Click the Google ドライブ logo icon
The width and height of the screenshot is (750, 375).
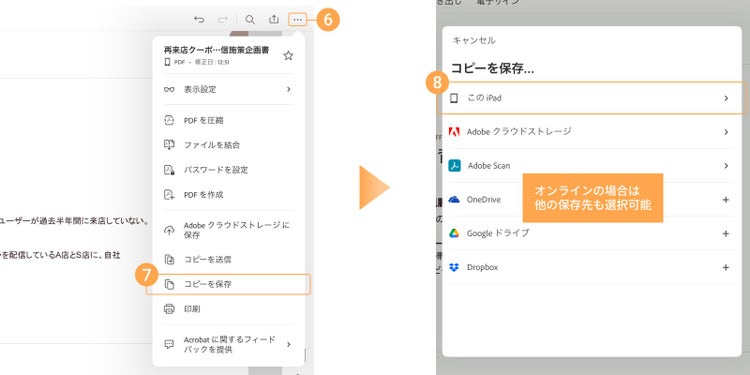454,233
